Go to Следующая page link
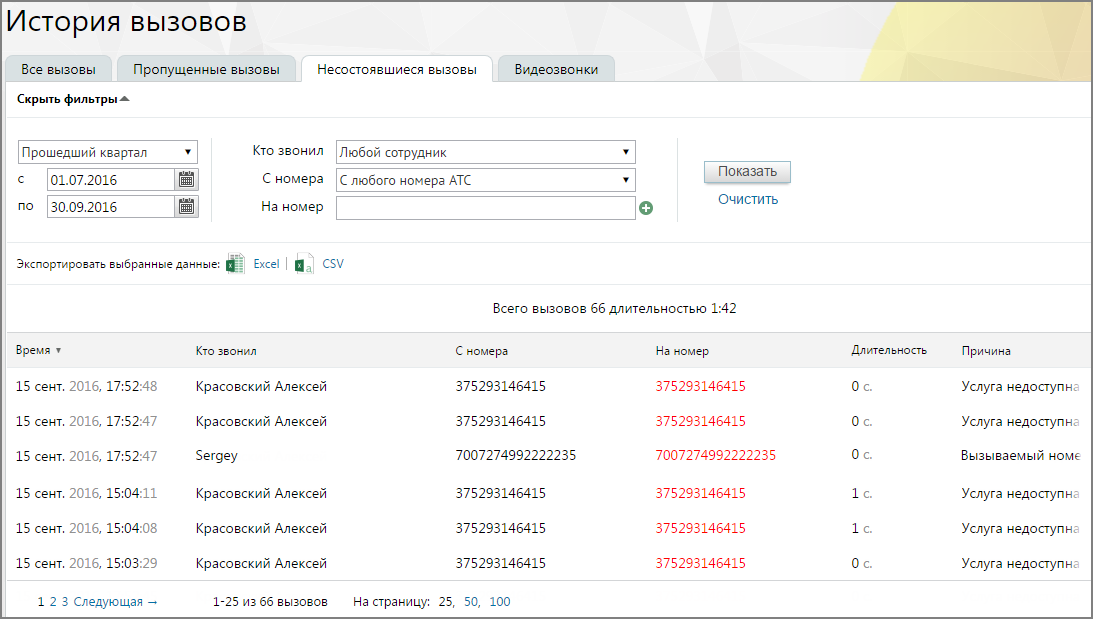This screenshot has width=1093, height=619. pos(116,602)
